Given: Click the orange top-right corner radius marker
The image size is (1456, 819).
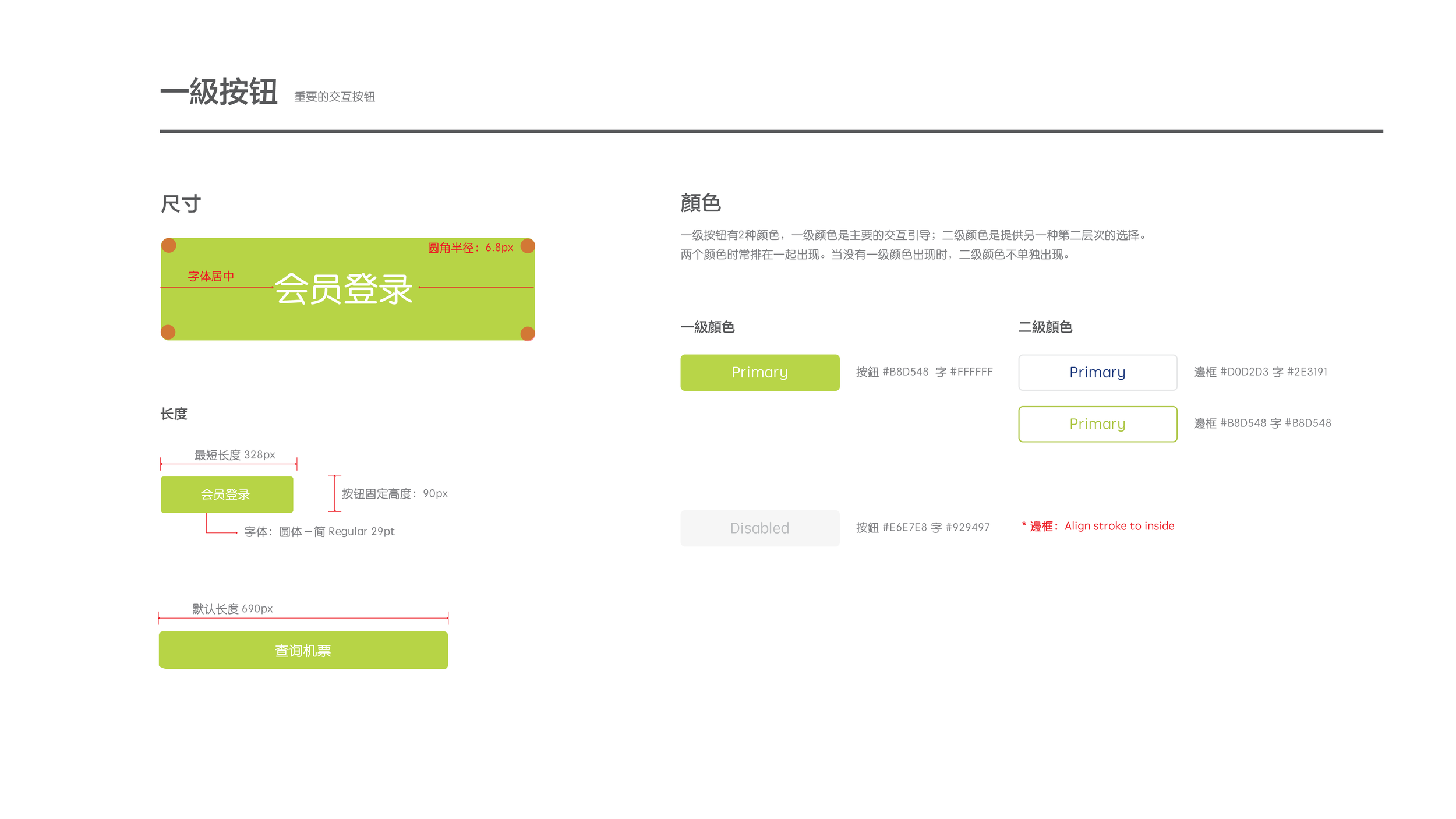Looking at the screenshot, I should [528, 245].
